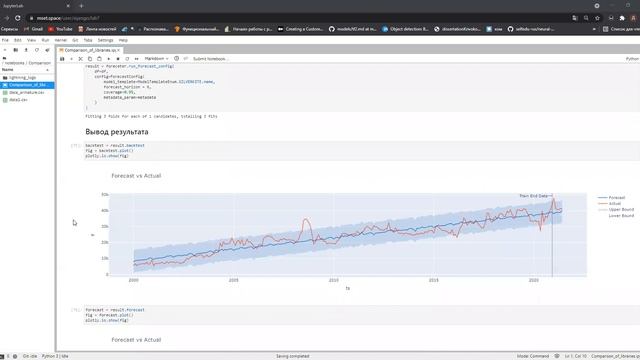This screenshot has width=640, height=360.
Task: Upload files using the file browser upload icon
Action: [26, 50]
